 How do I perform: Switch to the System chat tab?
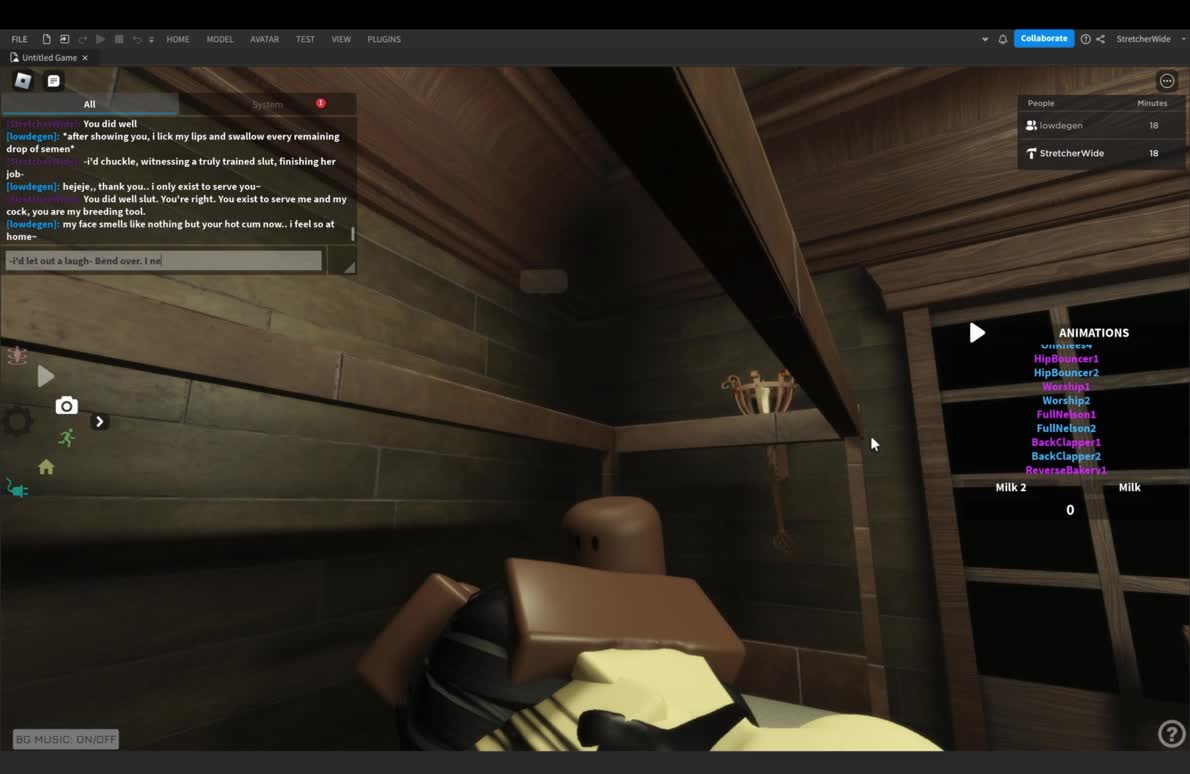(267, 104)
